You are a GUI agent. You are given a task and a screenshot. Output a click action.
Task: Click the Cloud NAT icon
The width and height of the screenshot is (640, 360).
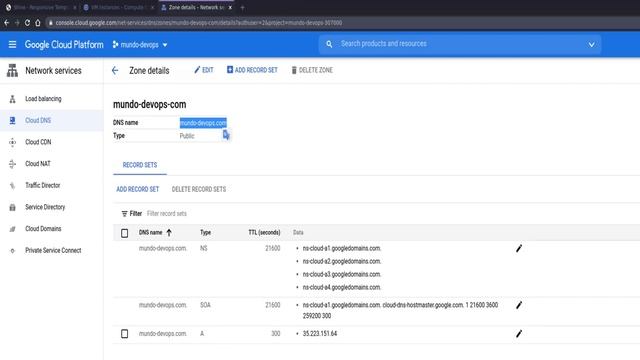tap(12, 164)
